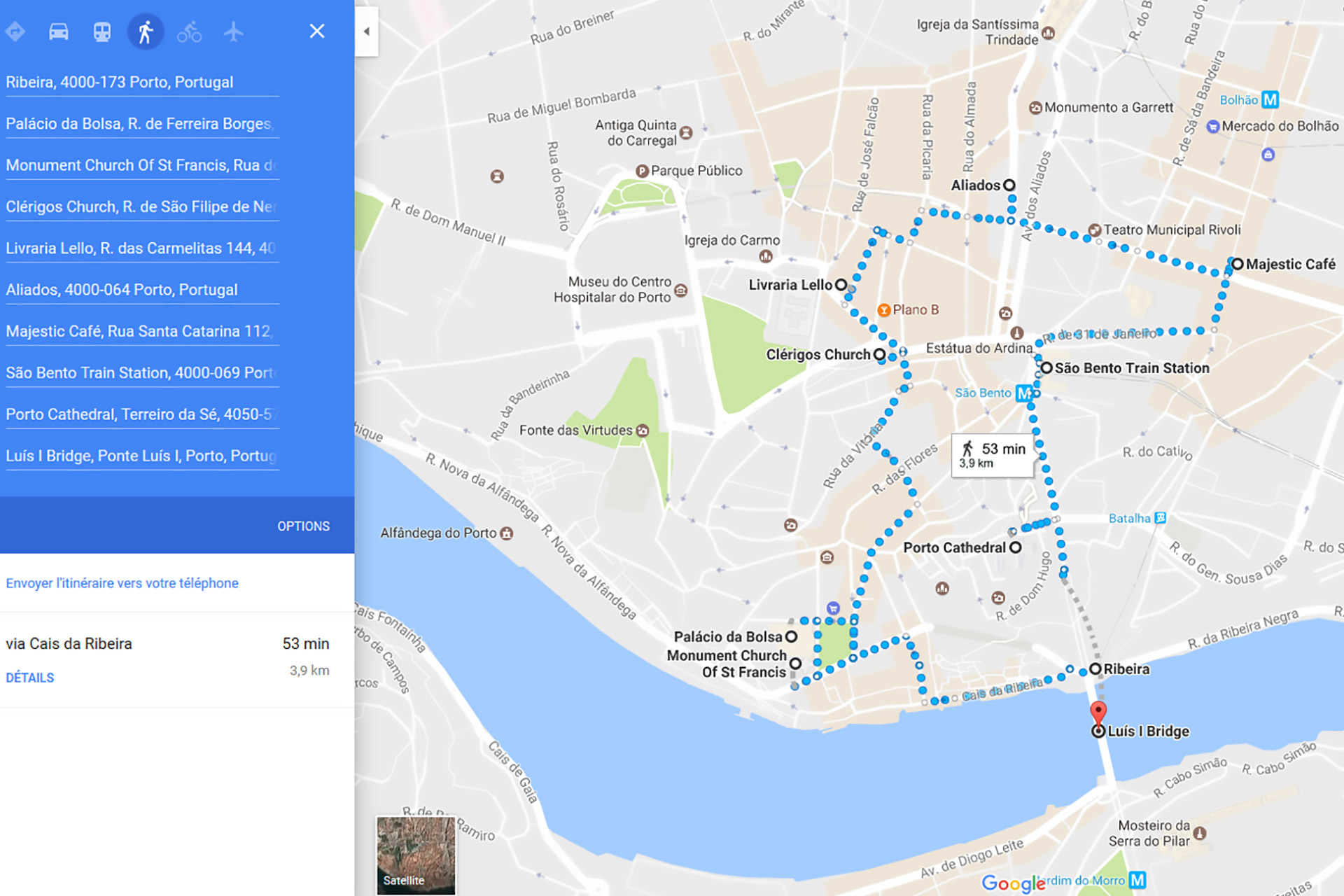This screenshot has height=896, width=1344.
Task: Select the walking travel mode icon
Action: 146,31
